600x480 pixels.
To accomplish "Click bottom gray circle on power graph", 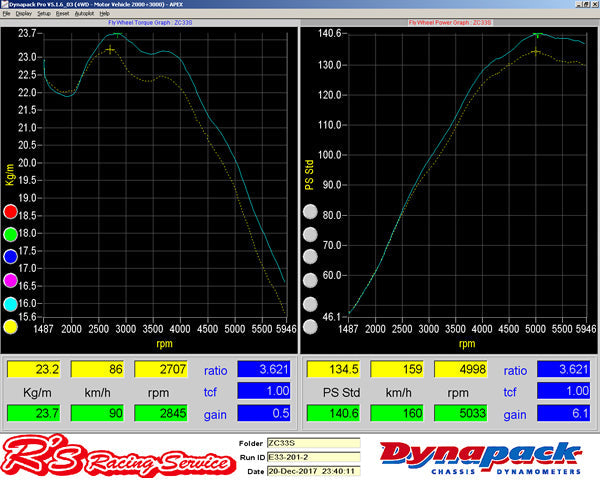I will click(x=310, y=325).
